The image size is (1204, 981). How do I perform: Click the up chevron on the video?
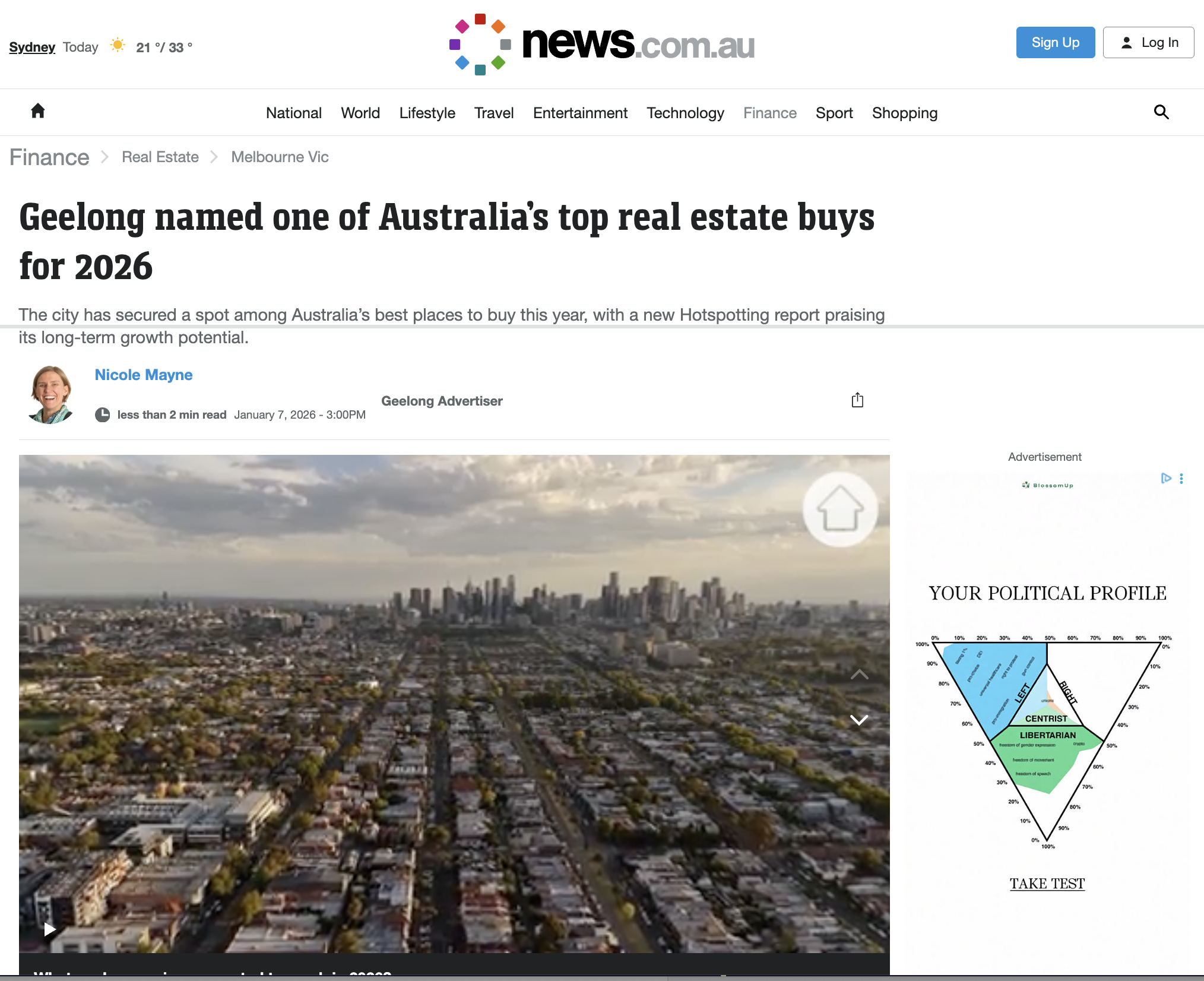859,675
